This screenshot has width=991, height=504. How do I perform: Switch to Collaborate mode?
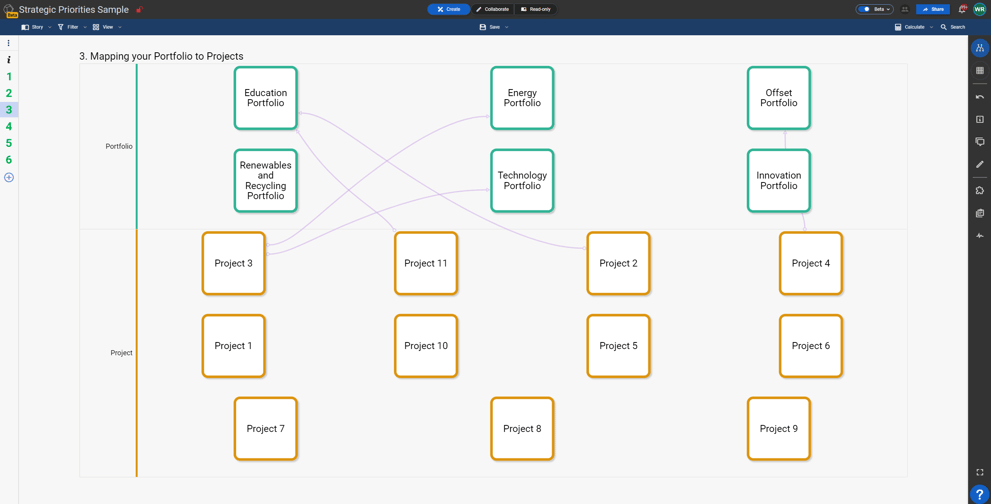pyautogui.click(x=492, y=9)
